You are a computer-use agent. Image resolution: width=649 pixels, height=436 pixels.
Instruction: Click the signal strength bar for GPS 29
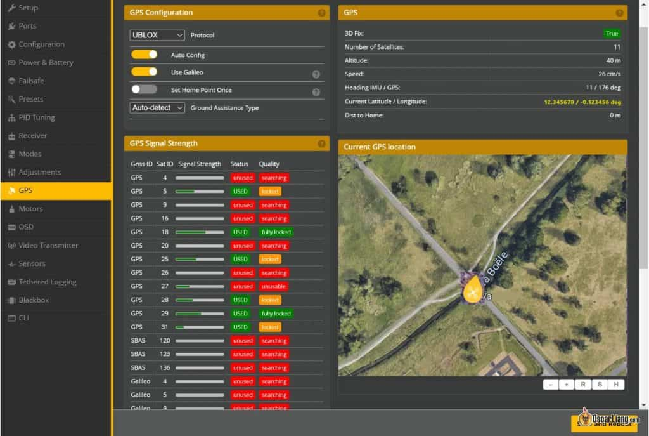[x=200, y=313]
